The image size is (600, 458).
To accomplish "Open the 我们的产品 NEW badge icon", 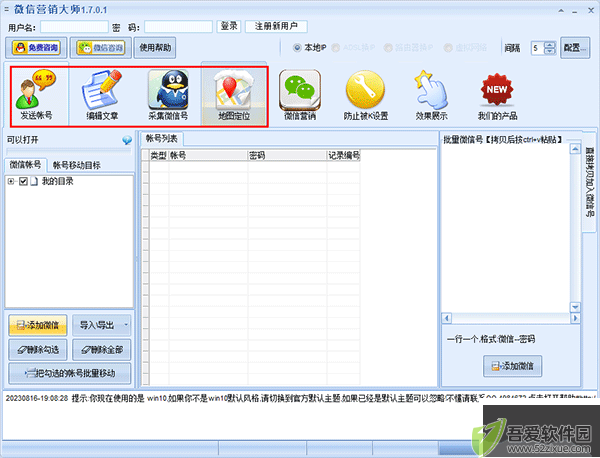I will pyautogui.click(x=497, y=96).
